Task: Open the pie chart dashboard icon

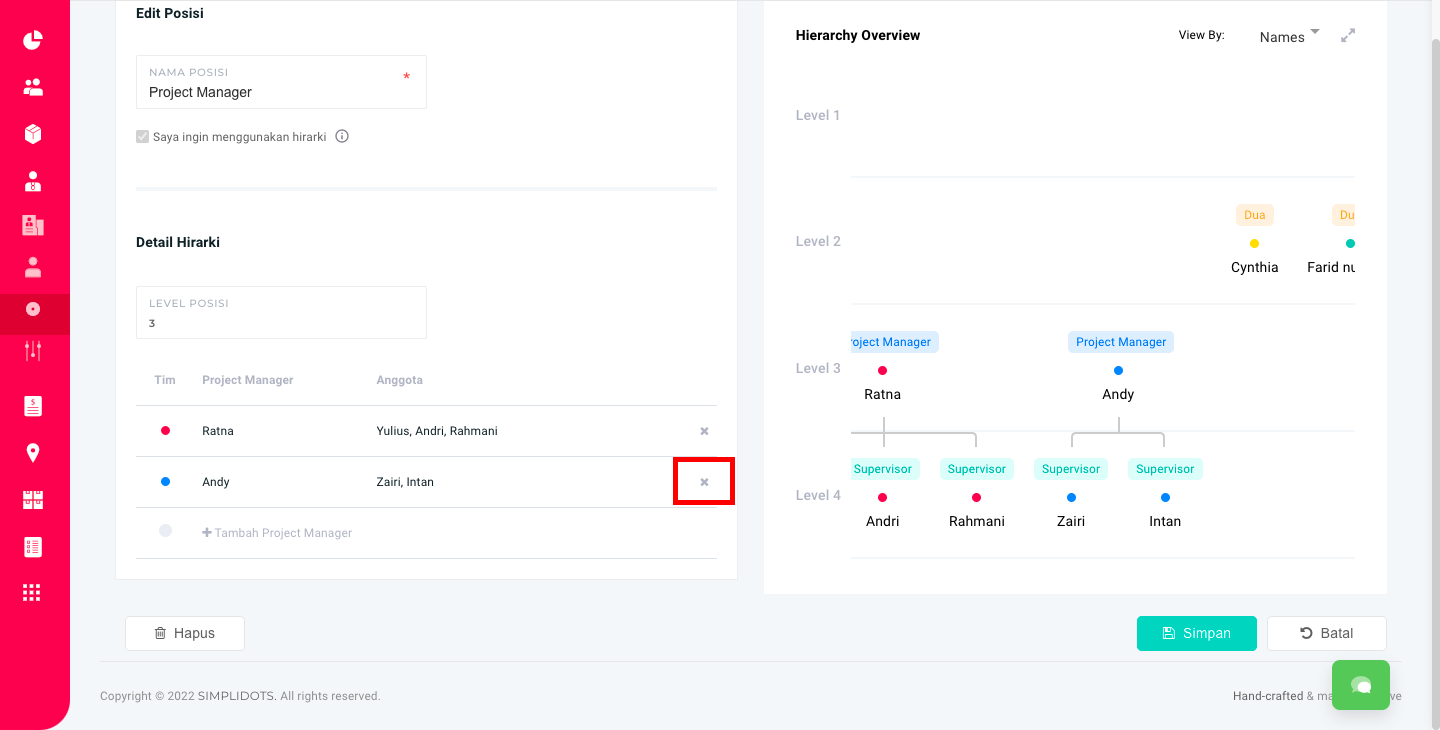Action: point(33,40)
